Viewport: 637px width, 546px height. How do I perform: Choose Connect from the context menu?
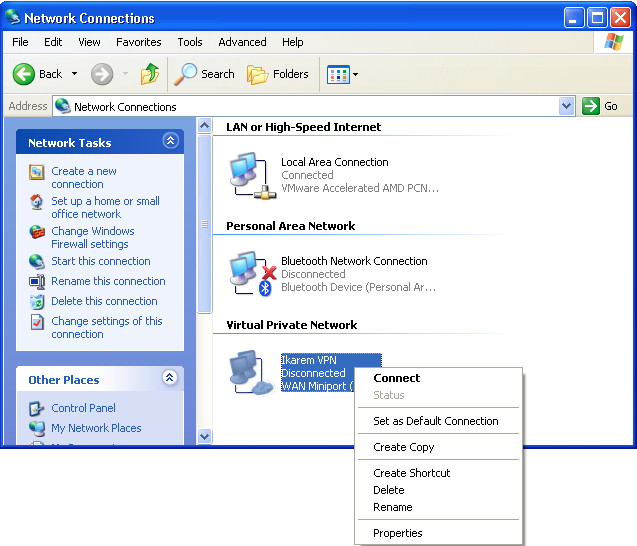(x=439, y=378)
